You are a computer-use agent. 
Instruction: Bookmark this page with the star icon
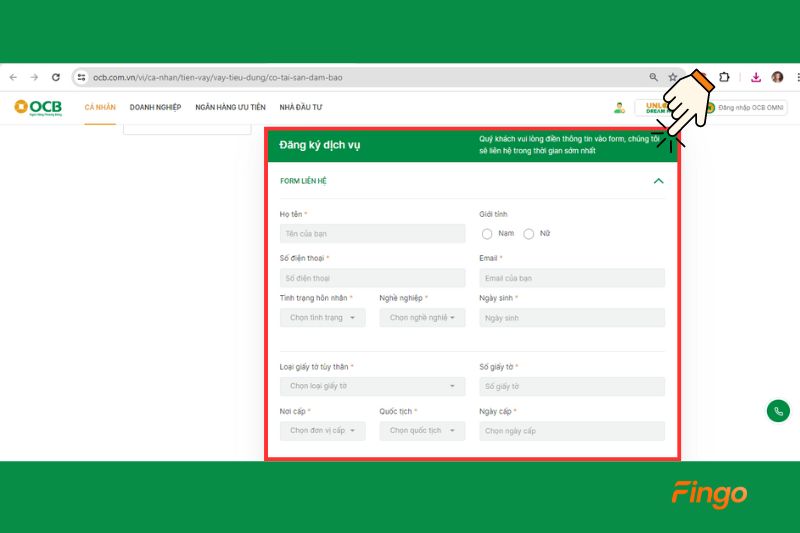pos(672,77)
